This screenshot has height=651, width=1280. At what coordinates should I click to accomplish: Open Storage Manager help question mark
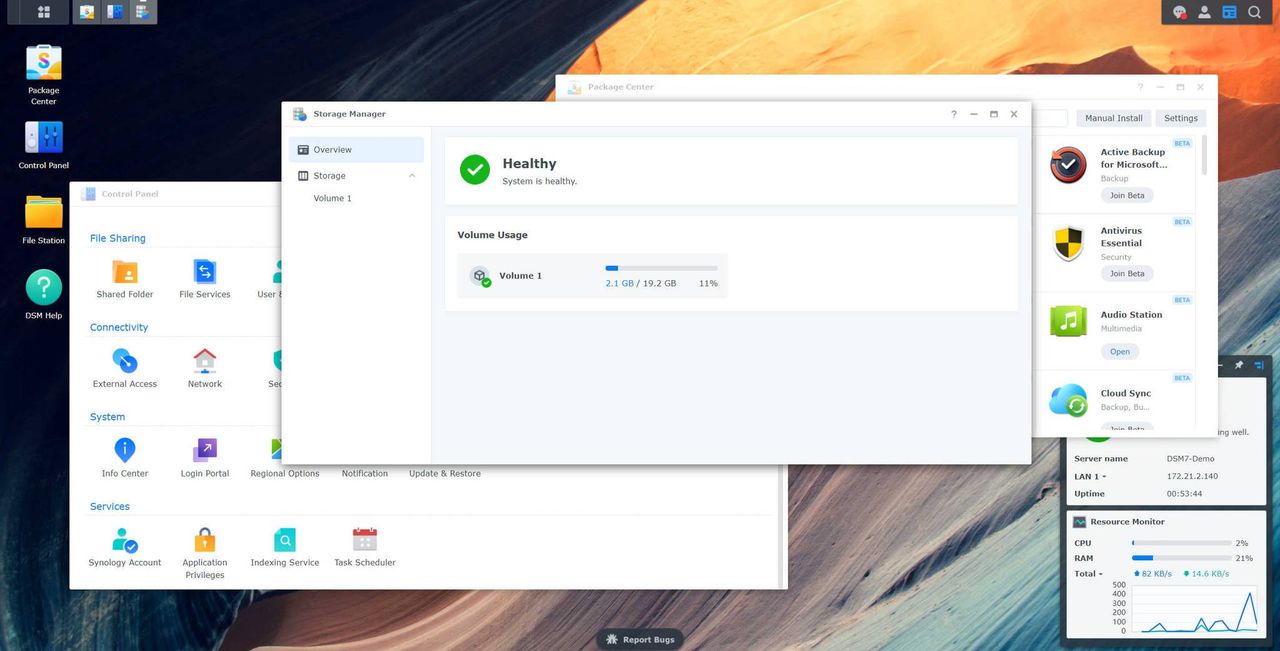pyautogui.click(x=953, y=114)
